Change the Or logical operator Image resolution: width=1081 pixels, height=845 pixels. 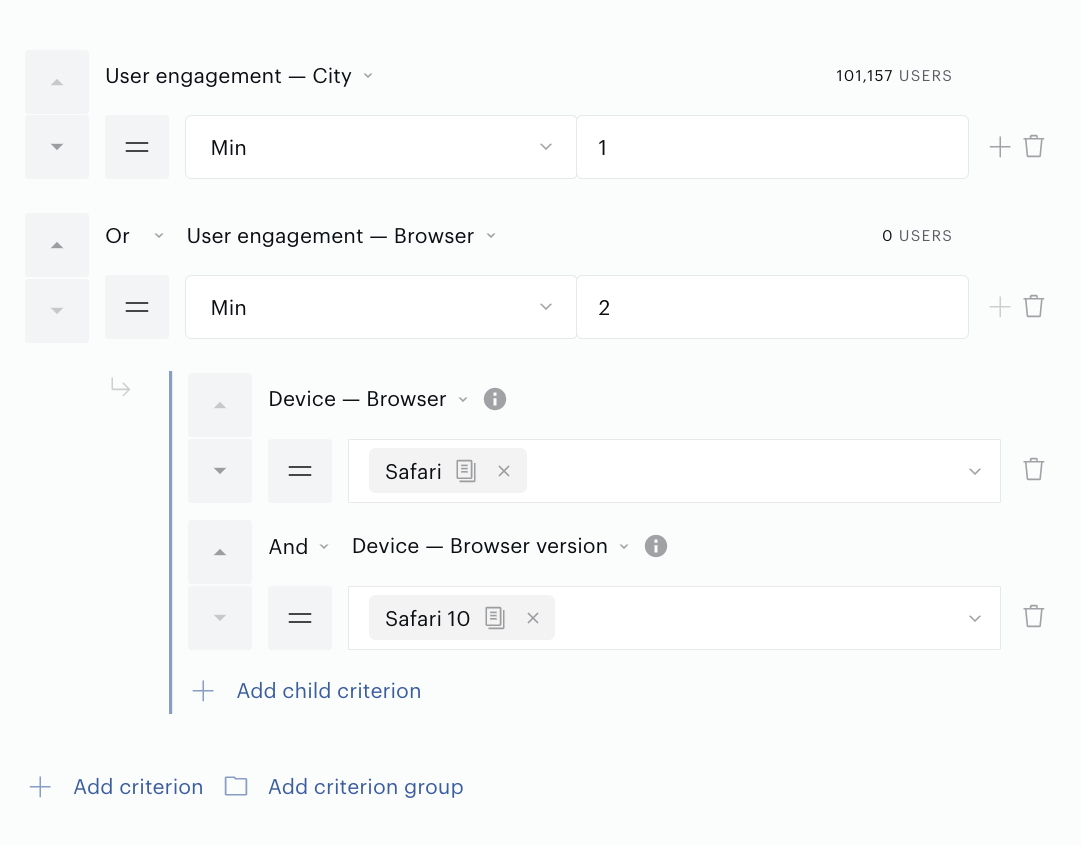click(134, 236)
